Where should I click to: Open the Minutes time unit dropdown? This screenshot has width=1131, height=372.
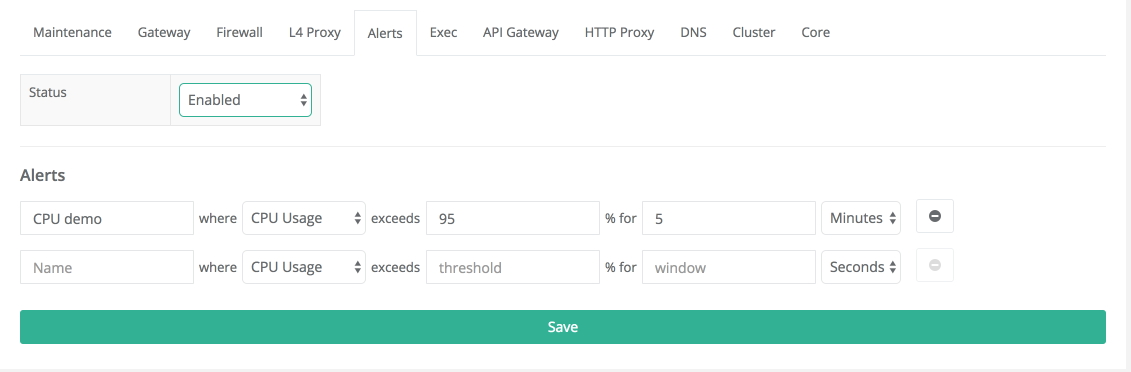point(861,218)
